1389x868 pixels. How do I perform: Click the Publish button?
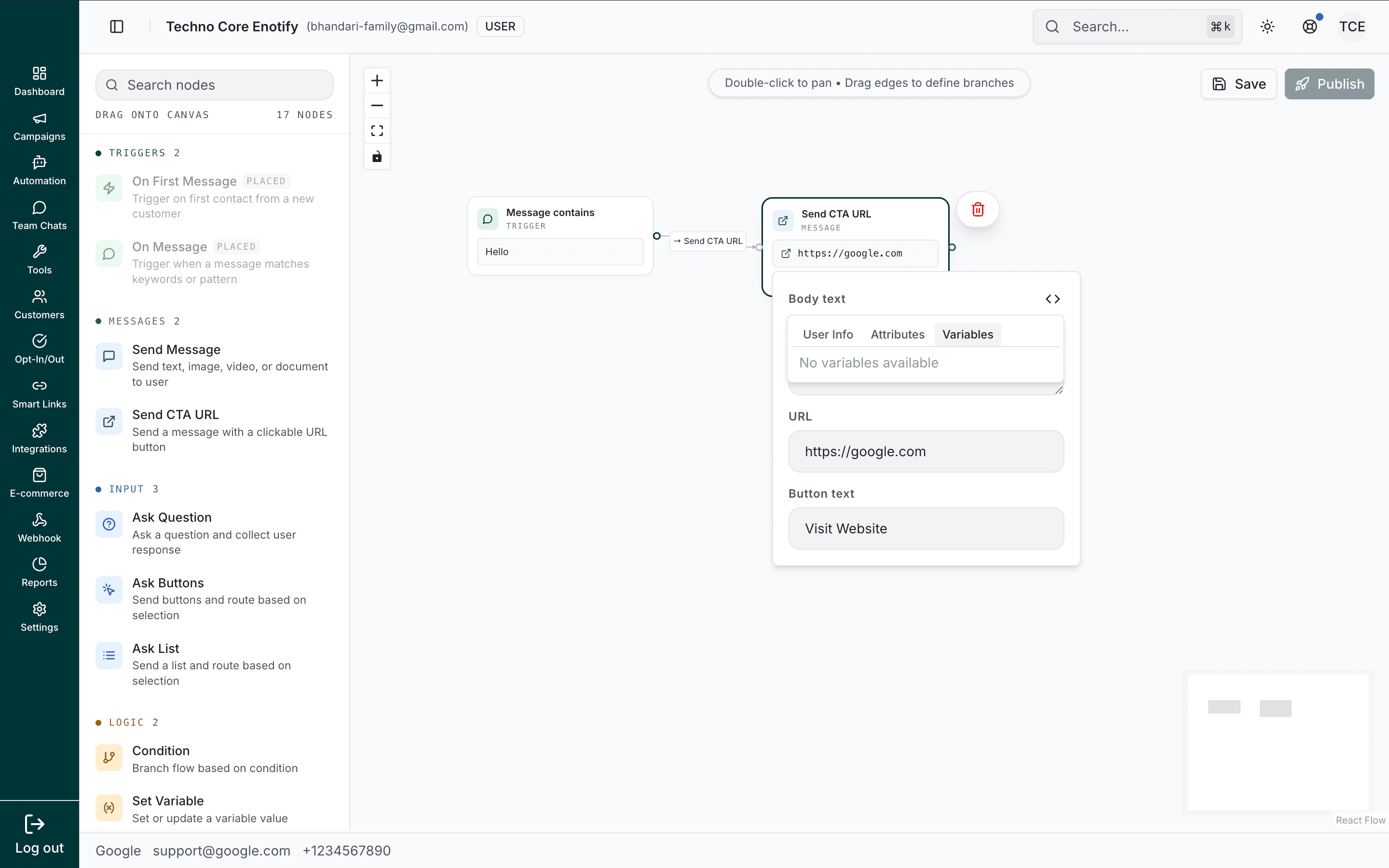click(x=1329, y=84)
